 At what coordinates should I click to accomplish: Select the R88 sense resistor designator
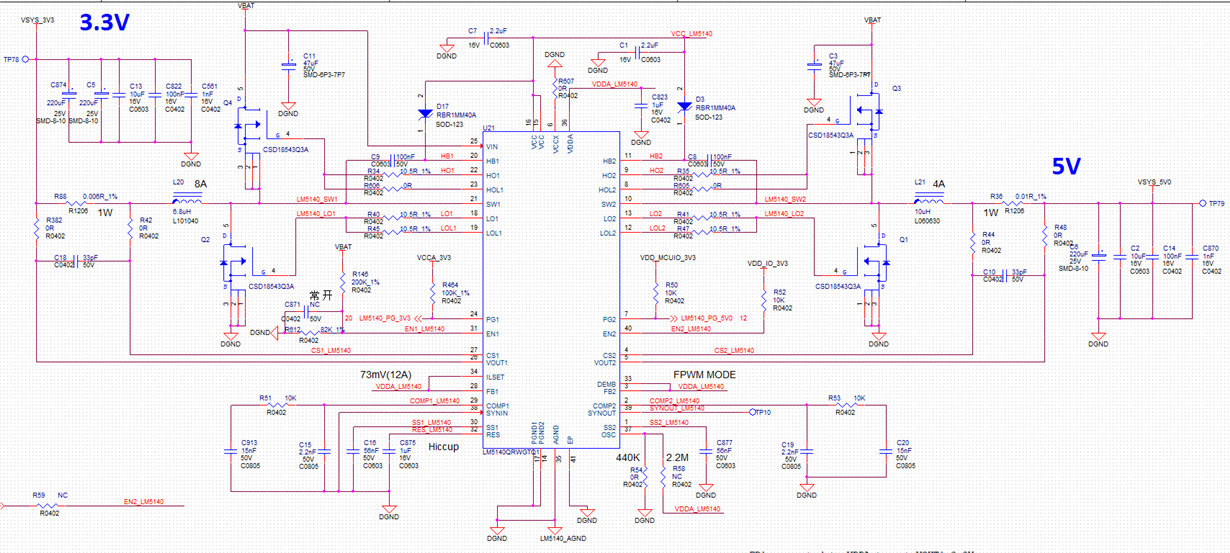(60, 196)
